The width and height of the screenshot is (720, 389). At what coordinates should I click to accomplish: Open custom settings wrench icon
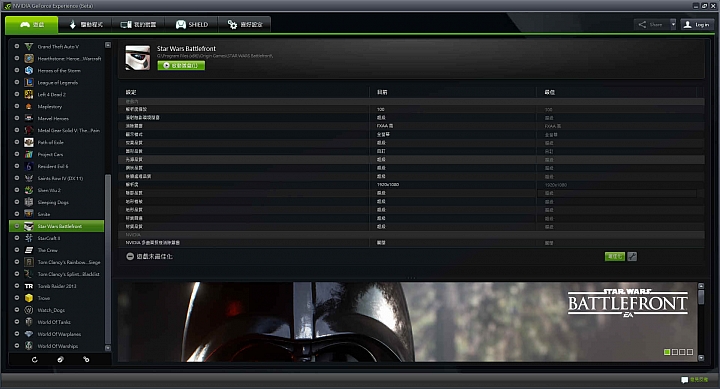coord(632,256)
